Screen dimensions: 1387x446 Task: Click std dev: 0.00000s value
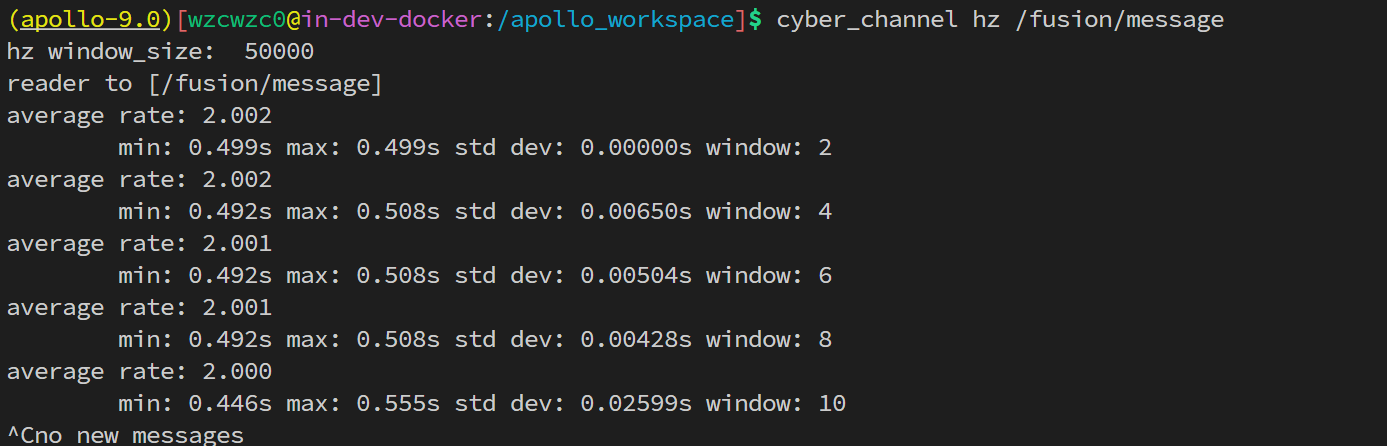pyautogui.click(x=573, y=148)
